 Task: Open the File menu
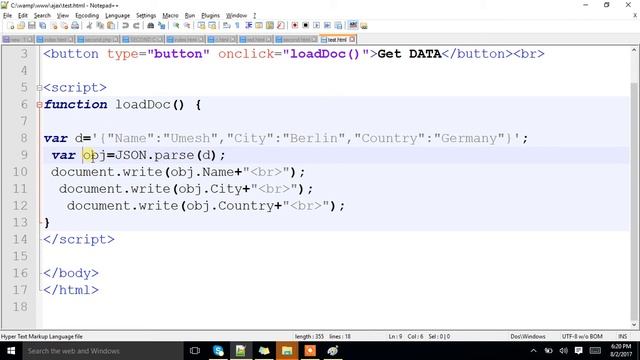[x=7, y=16]
